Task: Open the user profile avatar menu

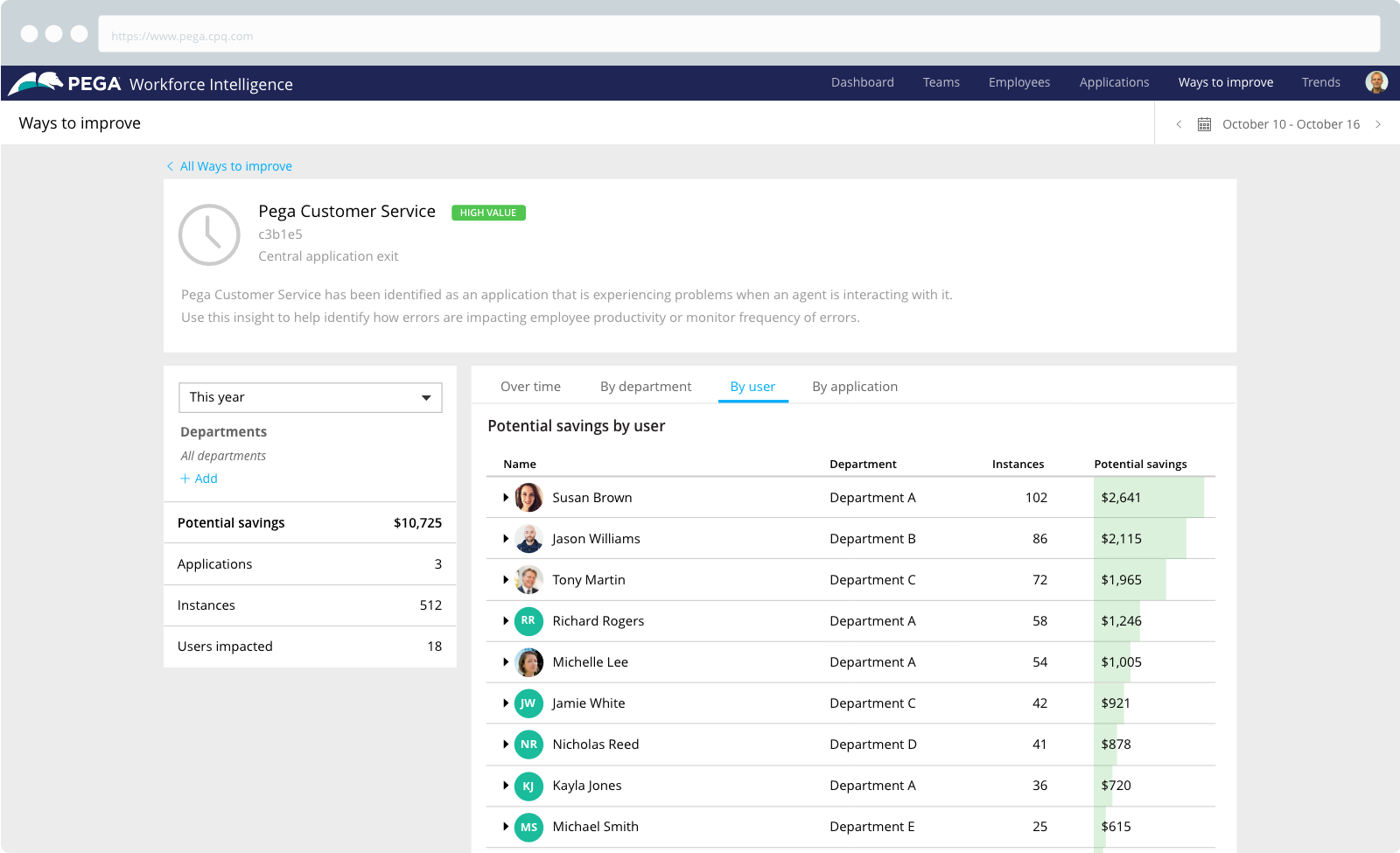Action: click(x=1376, y=82)
